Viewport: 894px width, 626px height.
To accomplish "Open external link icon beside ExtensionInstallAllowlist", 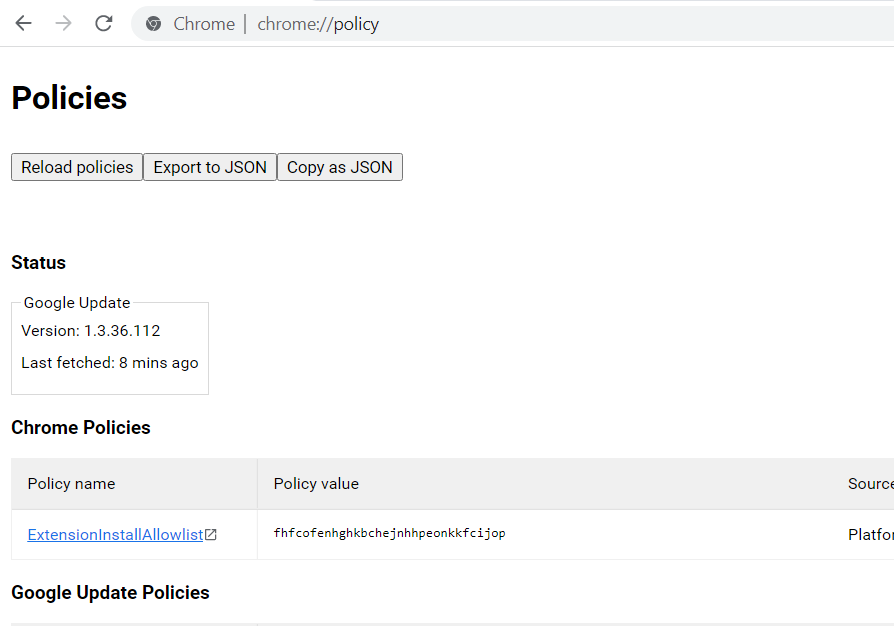I will 211,534.
